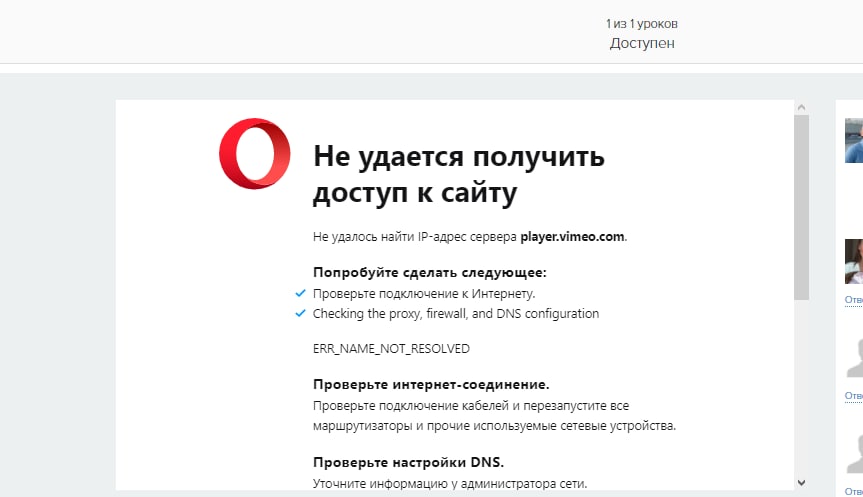Click the "1 из 1 уроков" counter text

pyautogui.click(x=642, y=24)
